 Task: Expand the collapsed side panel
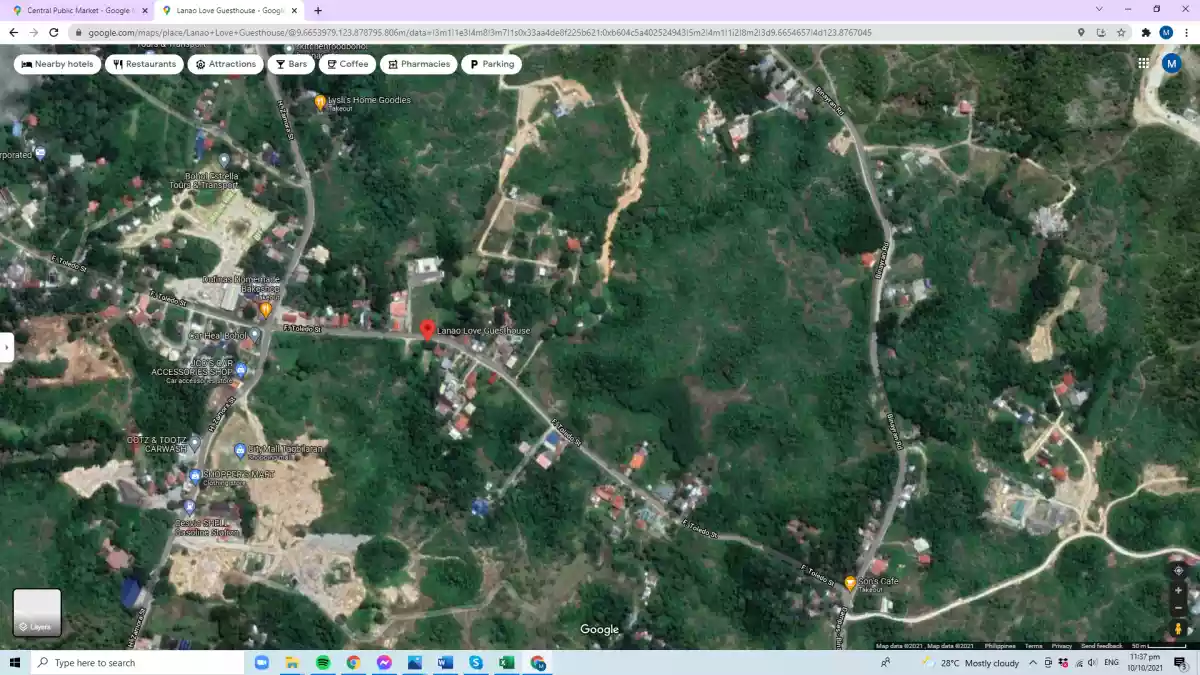(x=6, y=347)
